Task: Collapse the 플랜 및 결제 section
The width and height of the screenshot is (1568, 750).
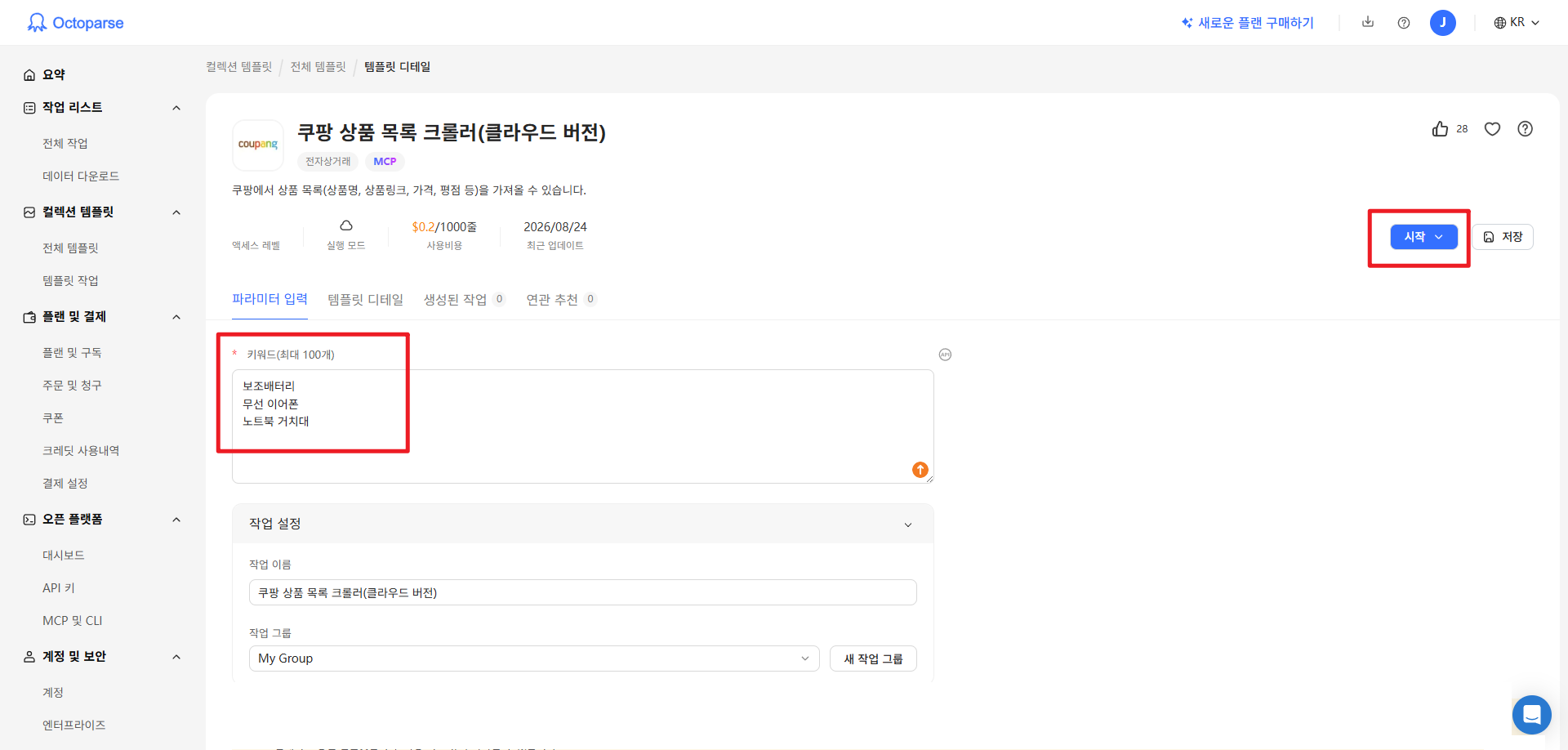Action: (176, 317)
